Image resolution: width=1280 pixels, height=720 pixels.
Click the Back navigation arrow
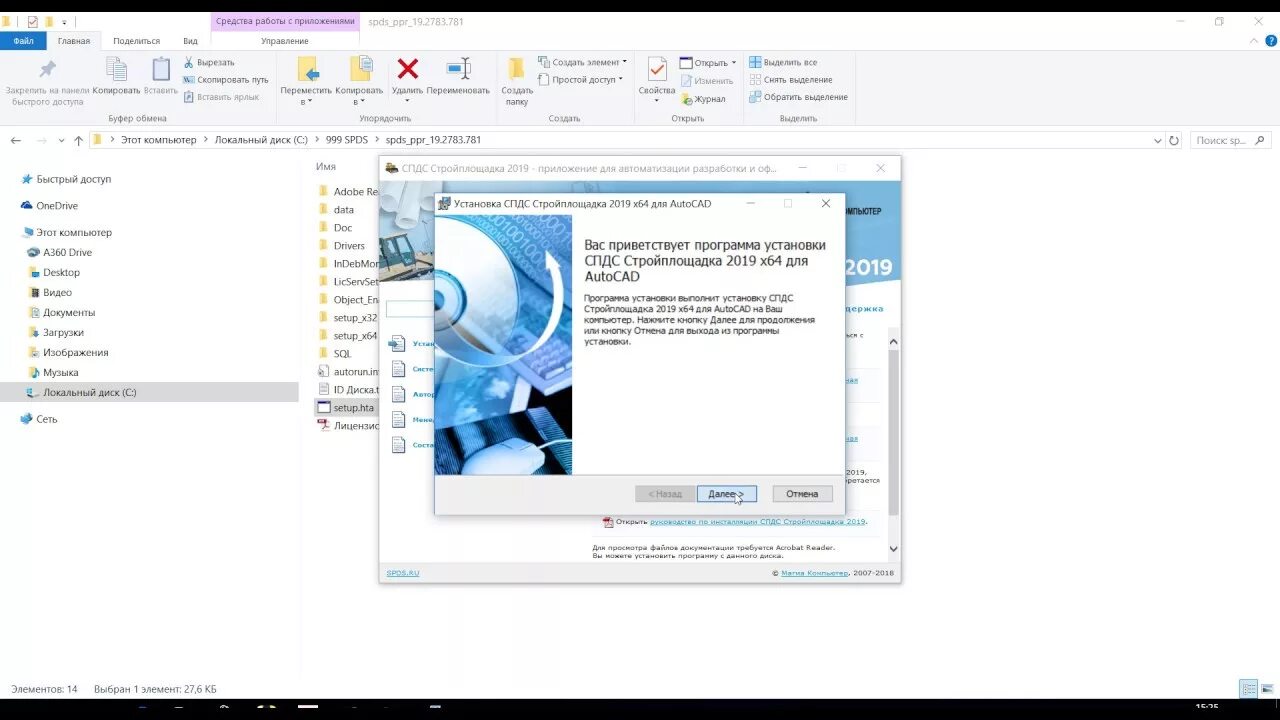tap(16, 141)
